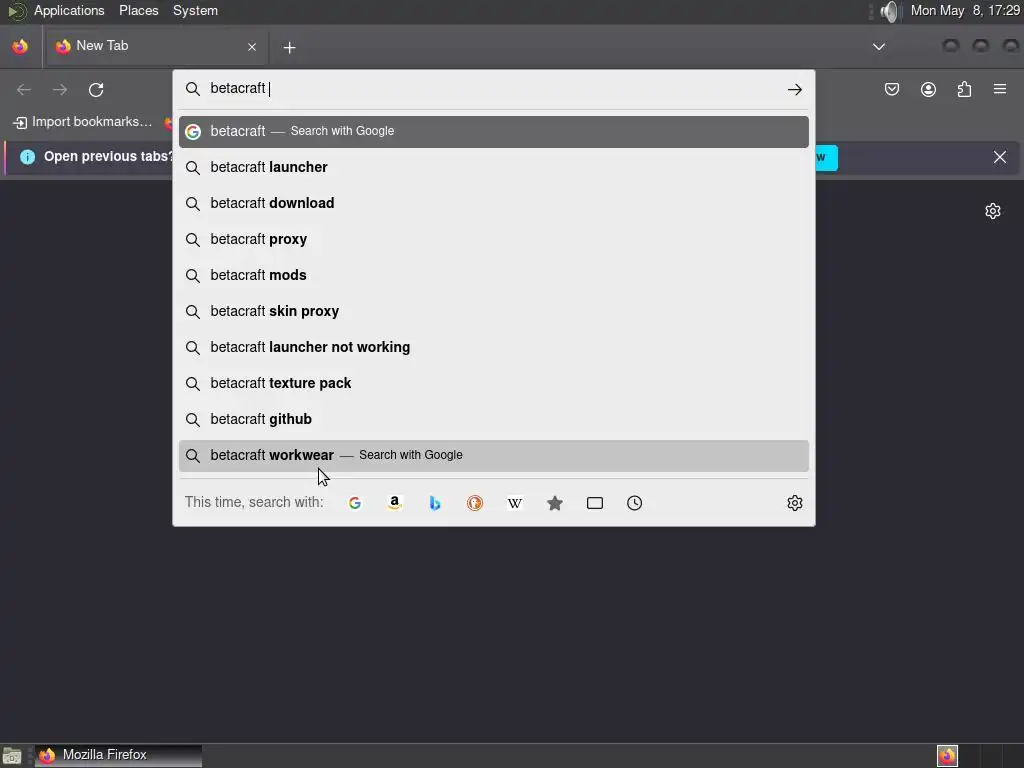The image size is (1024, 768).
Task: Click the address bar text field
Action: pyautogui.click(x=493, y=89)
